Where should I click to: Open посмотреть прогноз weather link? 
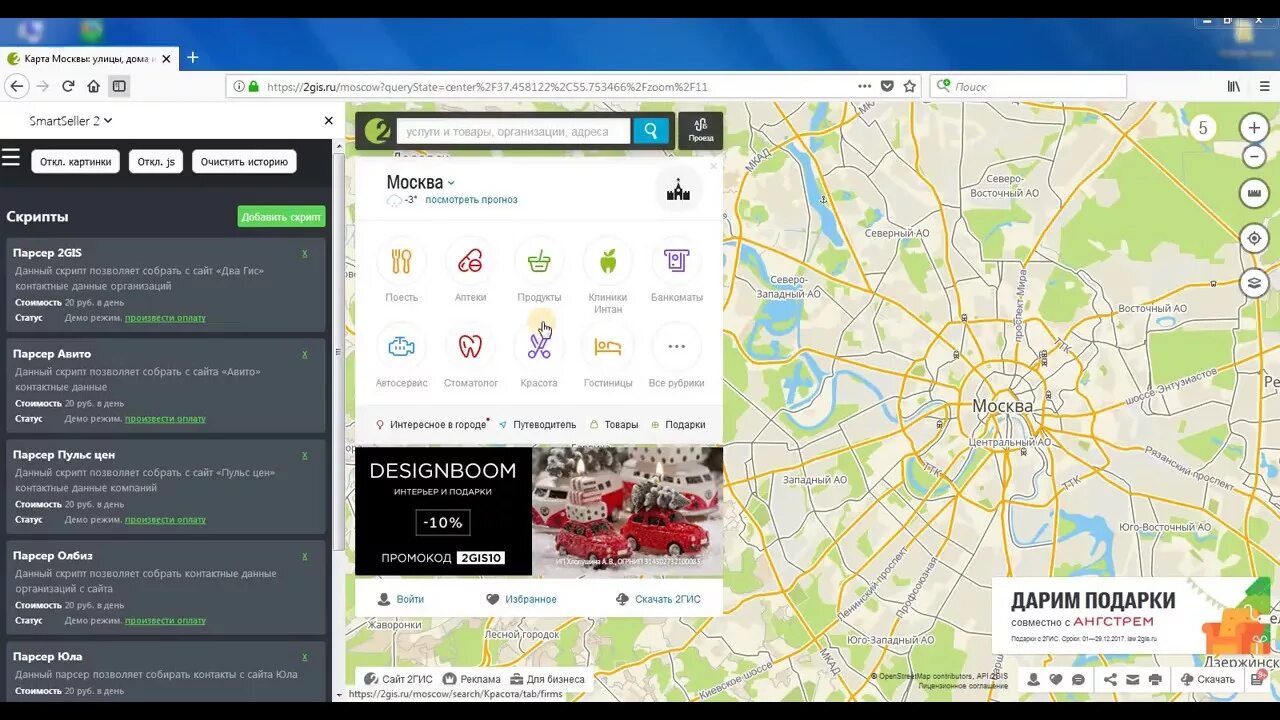pyautogui.click(x=471, y=200)
